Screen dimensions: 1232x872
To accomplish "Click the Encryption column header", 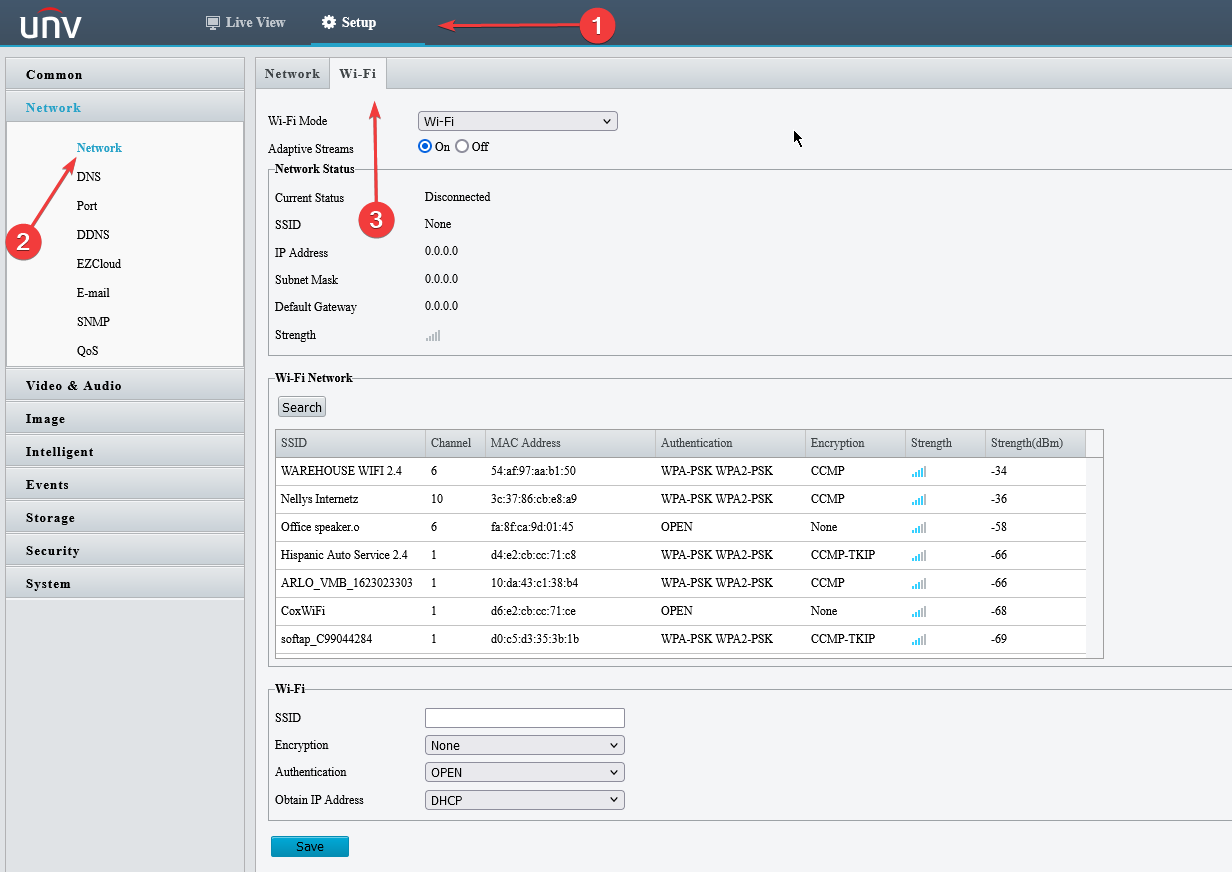I will [856, 443].
